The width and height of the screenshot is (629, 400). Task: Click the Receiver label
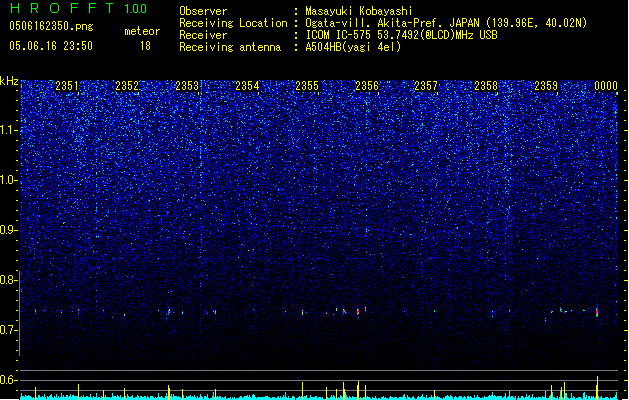(203, 35)
